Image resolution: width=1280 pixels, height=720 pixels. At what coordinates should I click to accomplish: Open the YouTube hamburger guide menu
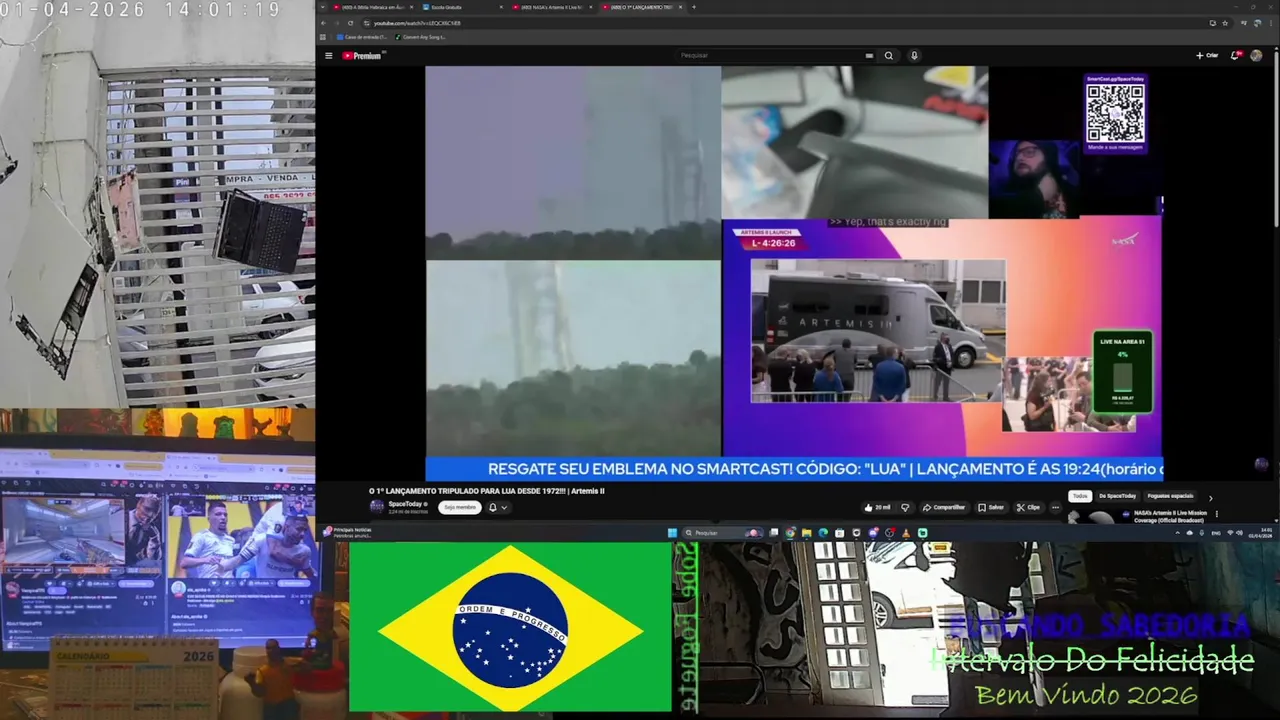coord(328,56)
